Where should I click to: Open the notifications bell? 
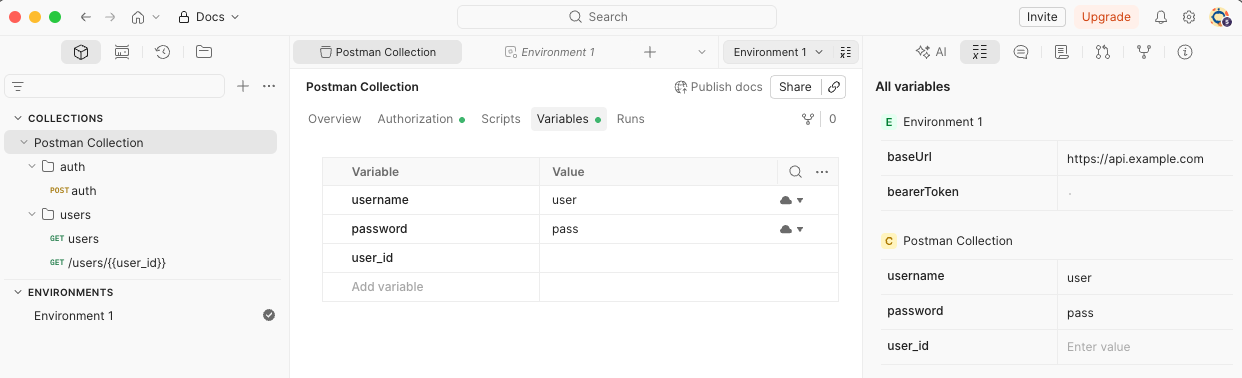click(1161, 17)
